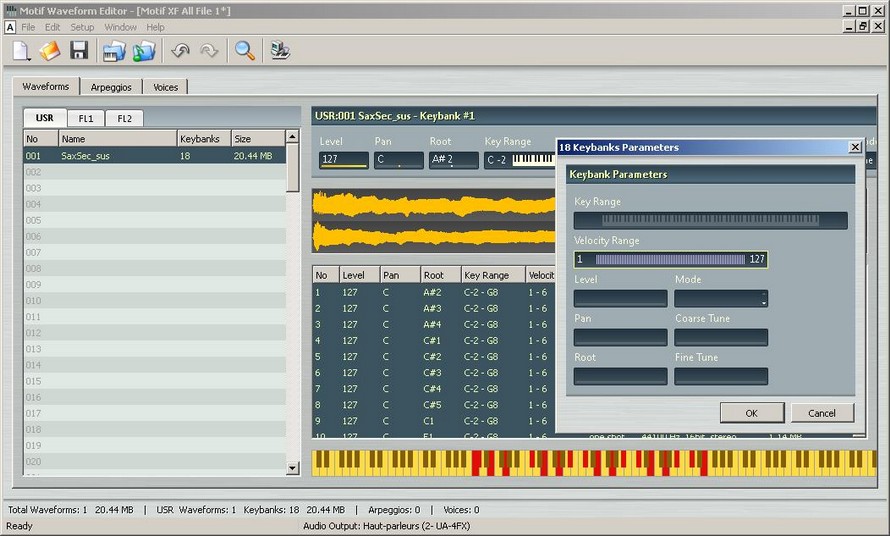
Task: Cancel the Keybank Parameters dialog
Action: [x=821, y=413]
